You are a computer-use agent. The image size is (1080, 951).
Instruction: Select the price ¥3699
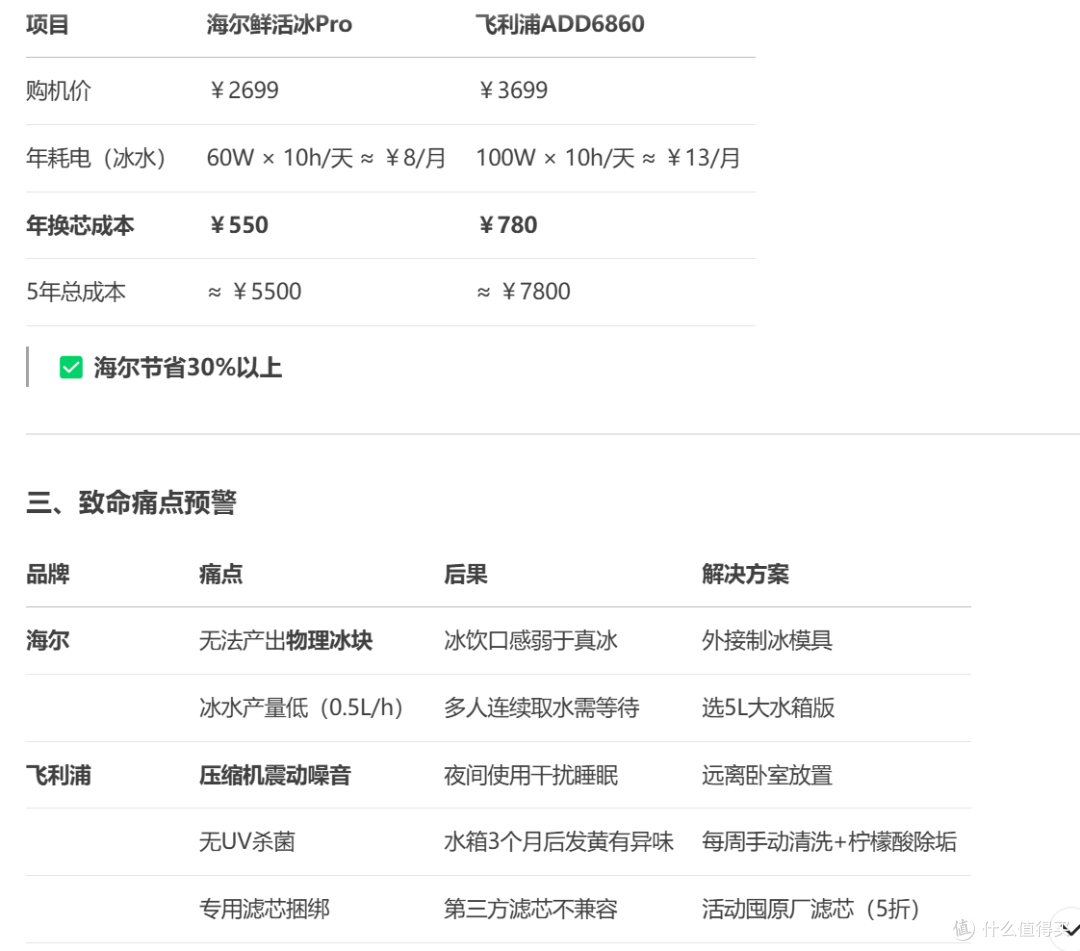(513, 90)
